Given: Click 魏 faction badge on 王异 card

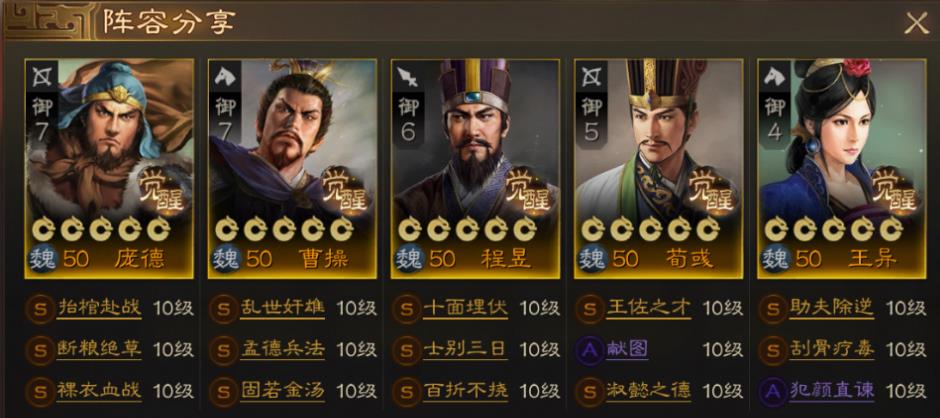Looking at the screenshot, I should (774, 259).
